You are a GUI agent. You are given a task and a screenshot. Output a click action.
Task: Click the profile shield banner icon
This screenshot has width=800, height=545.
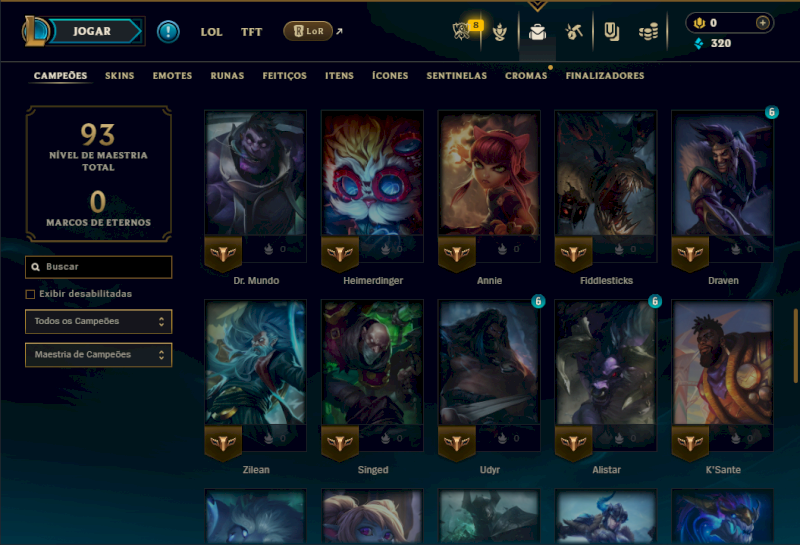[x=611, y=32]
